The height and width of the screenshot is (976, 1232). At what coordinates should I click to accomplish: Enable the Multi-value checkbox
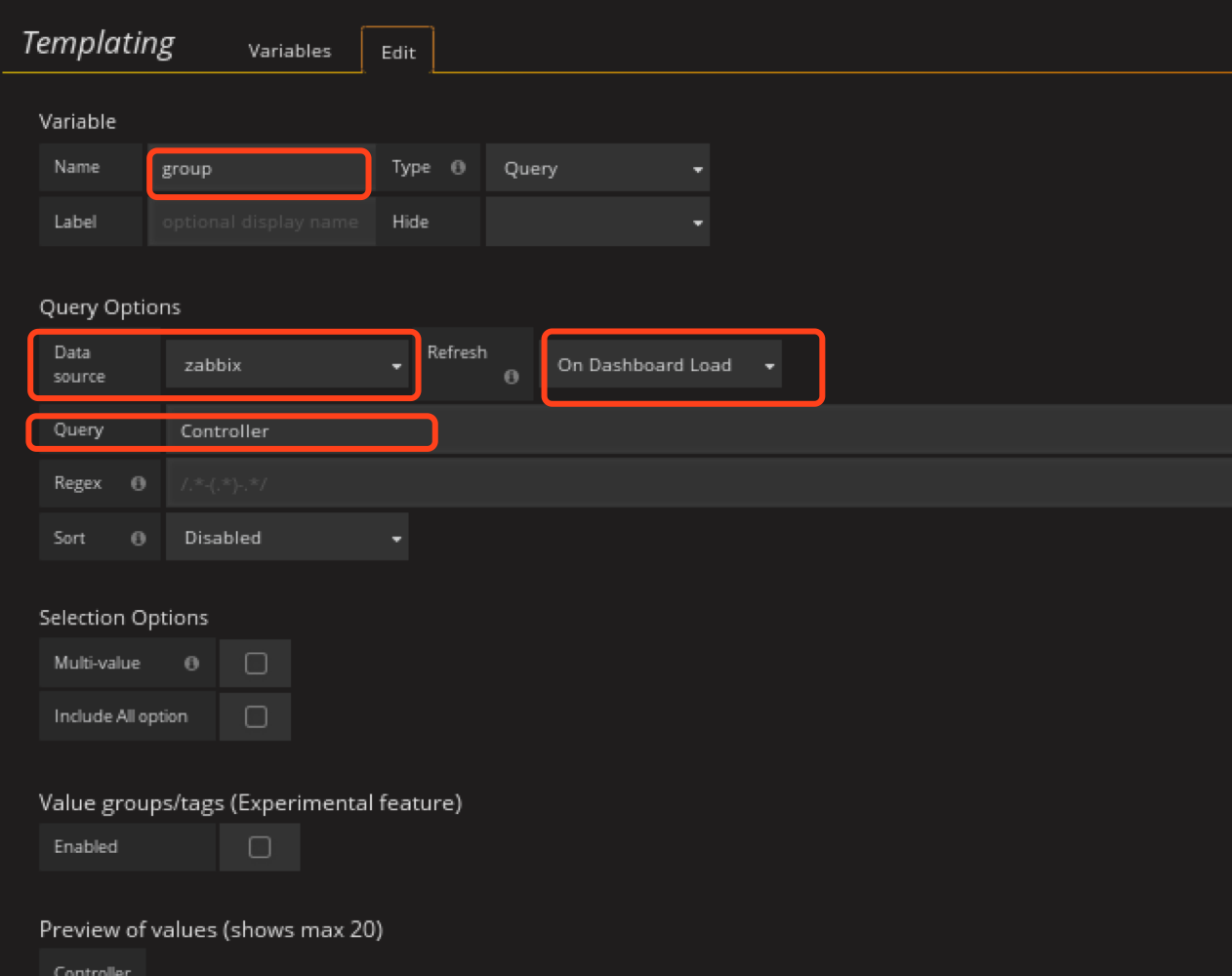coord(256,664)
